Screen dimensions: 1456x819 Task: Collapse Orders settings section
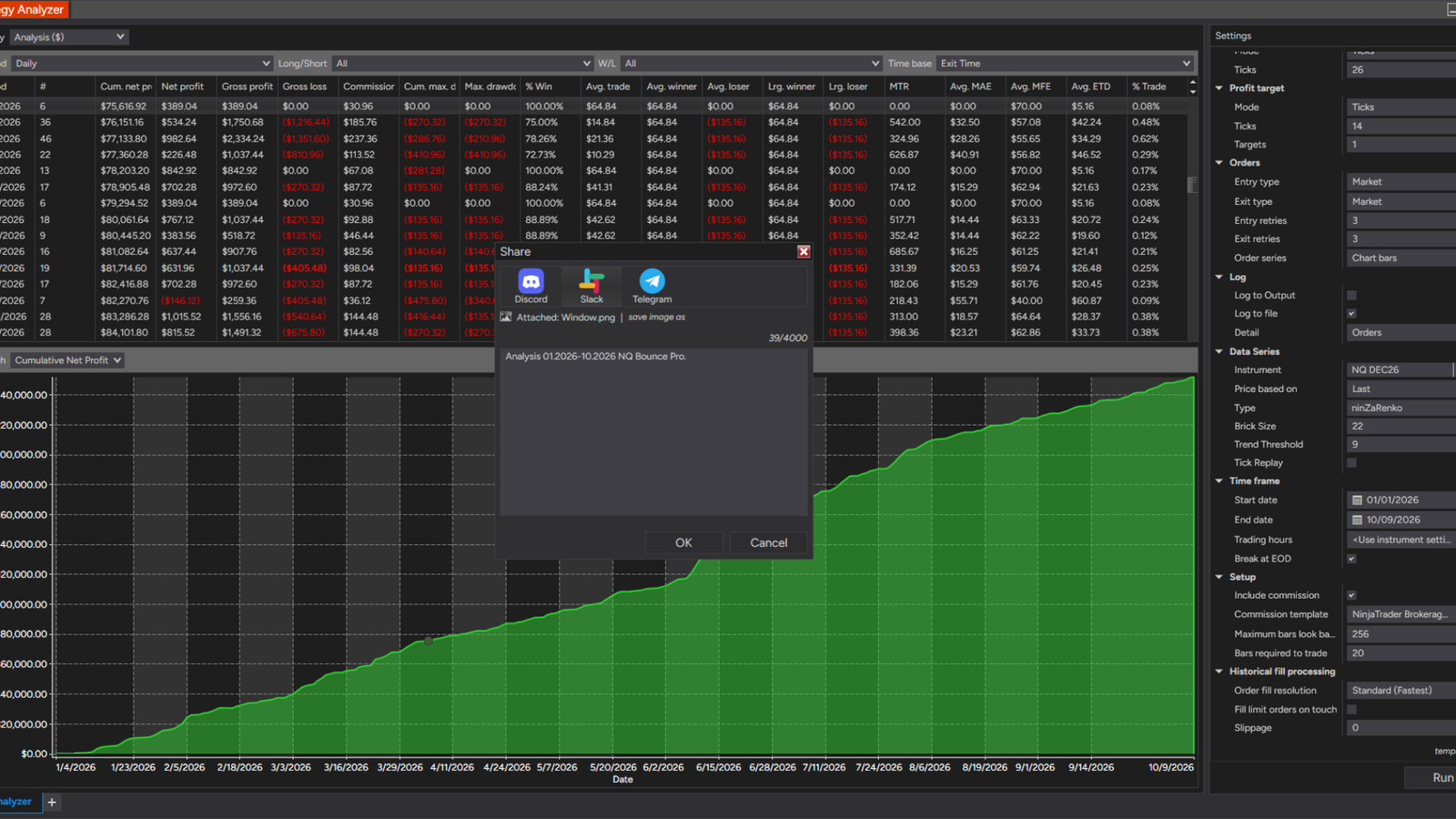click(1219, 163)
